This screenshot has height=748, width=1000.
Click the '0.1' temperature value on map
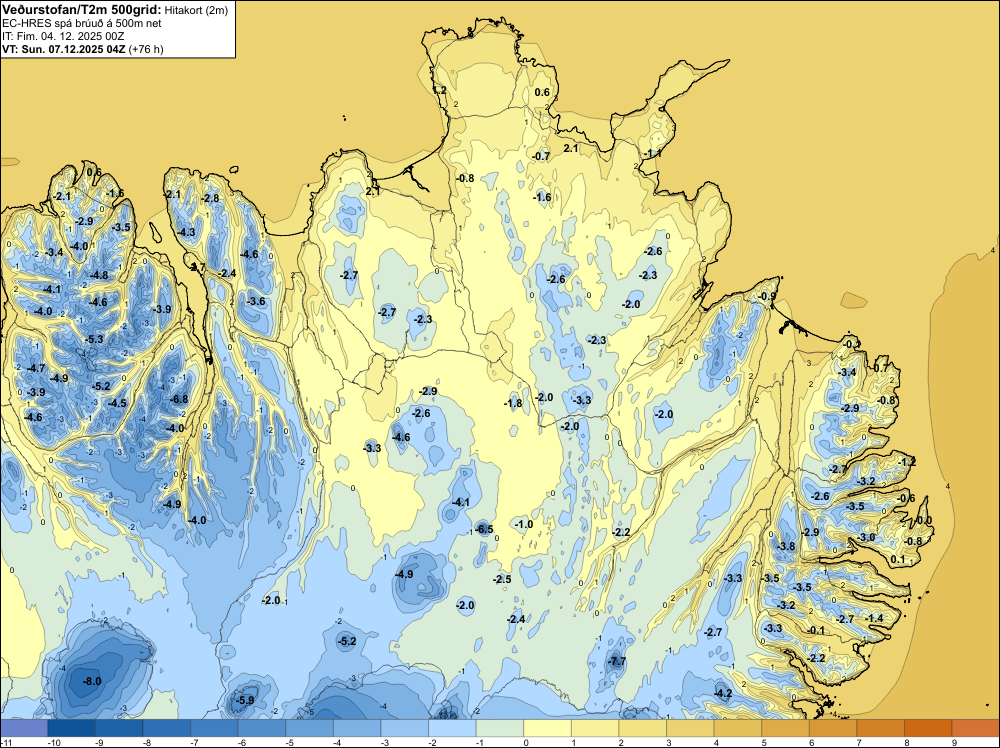pyautogui.click(x=897, y=559)
